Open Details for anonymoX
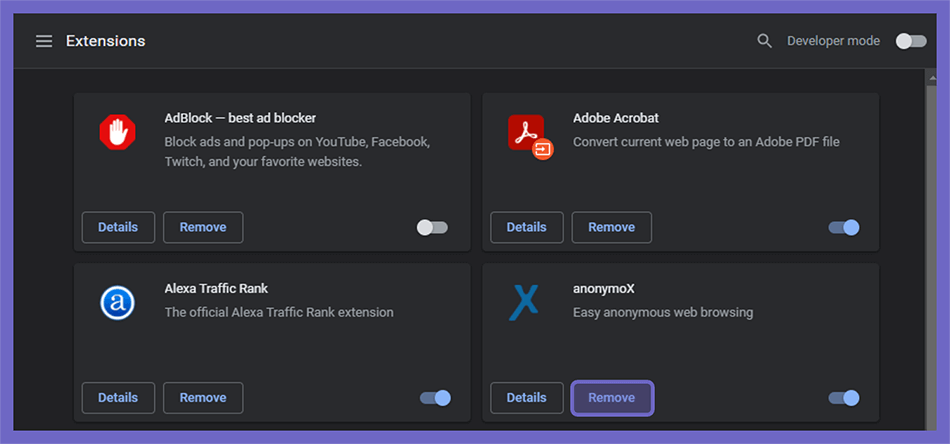 [526, 398]
